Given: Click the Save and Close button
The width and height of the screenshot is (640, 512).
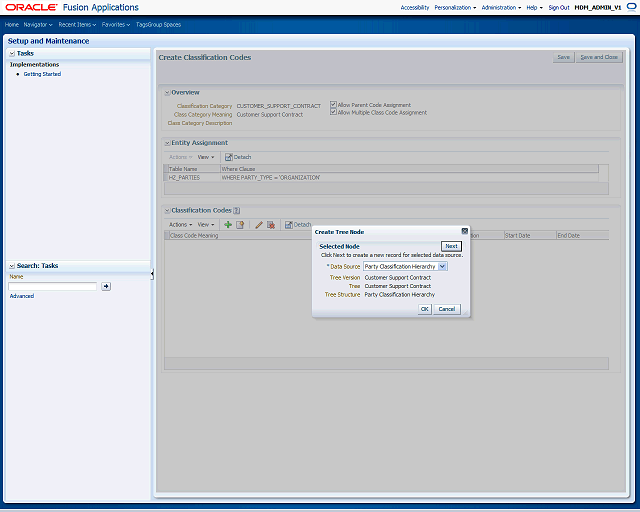Looking at the screenshot, I should pyautogui.click(x=599, y=57).
